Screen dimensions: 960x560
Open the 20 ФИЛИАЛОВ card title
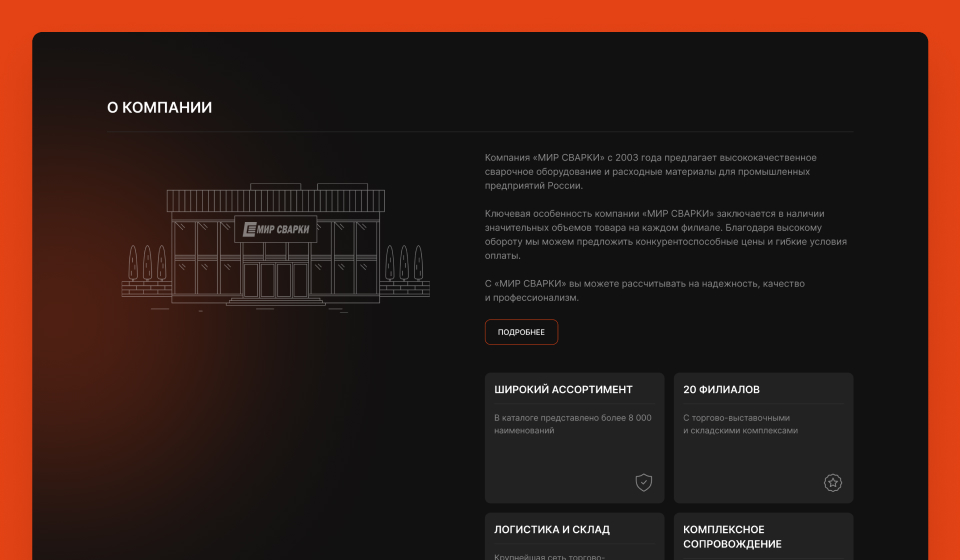coord(721,390)
